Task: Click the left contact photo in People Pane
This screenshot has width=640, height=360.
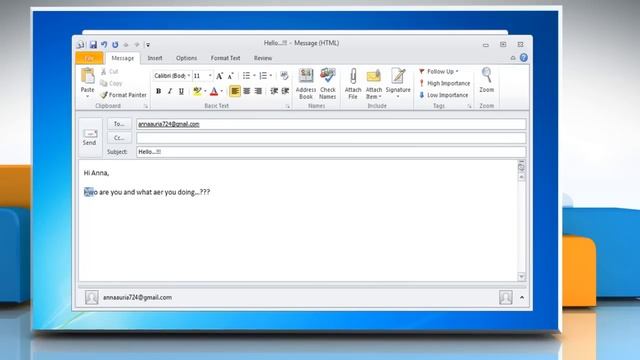Action: click(x=91, y=297)
